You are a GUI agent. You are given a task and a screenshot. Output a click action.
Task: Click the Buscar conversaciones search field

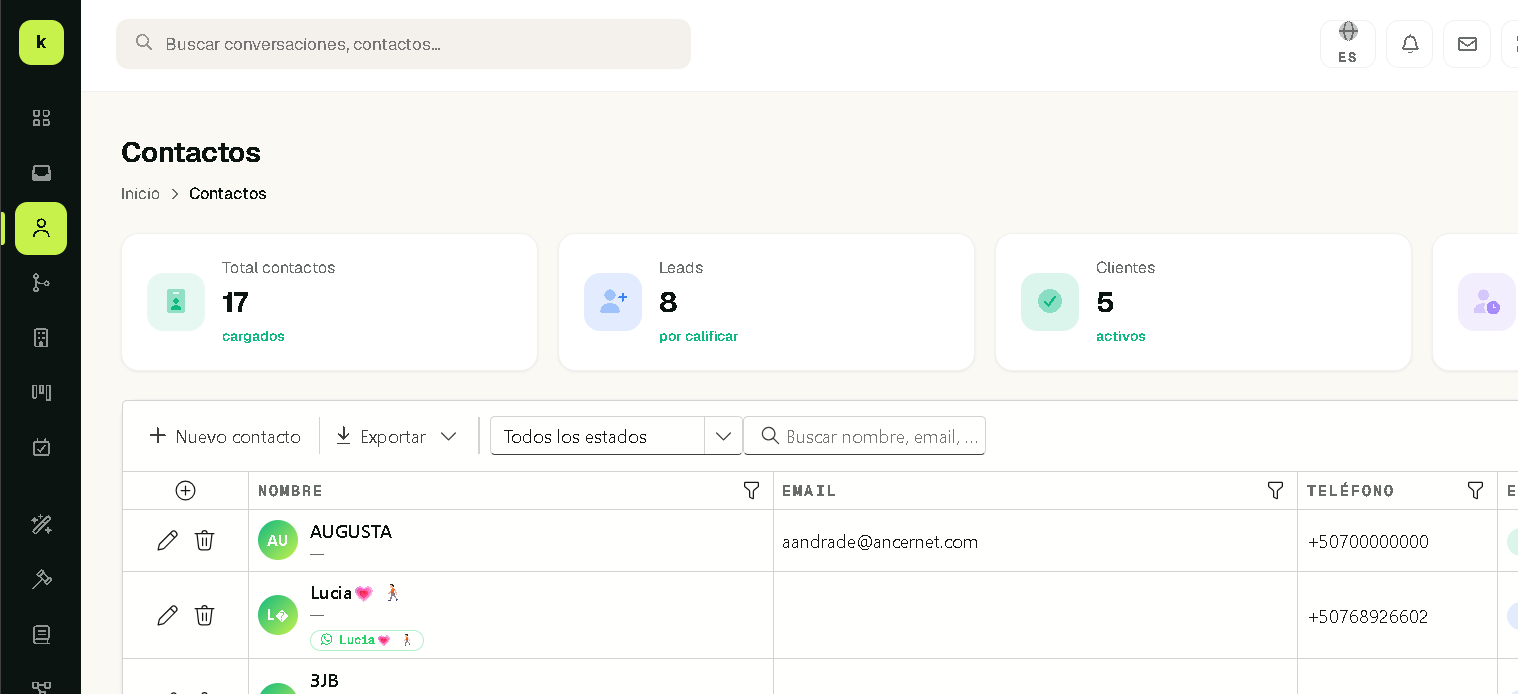coord(403,44)
